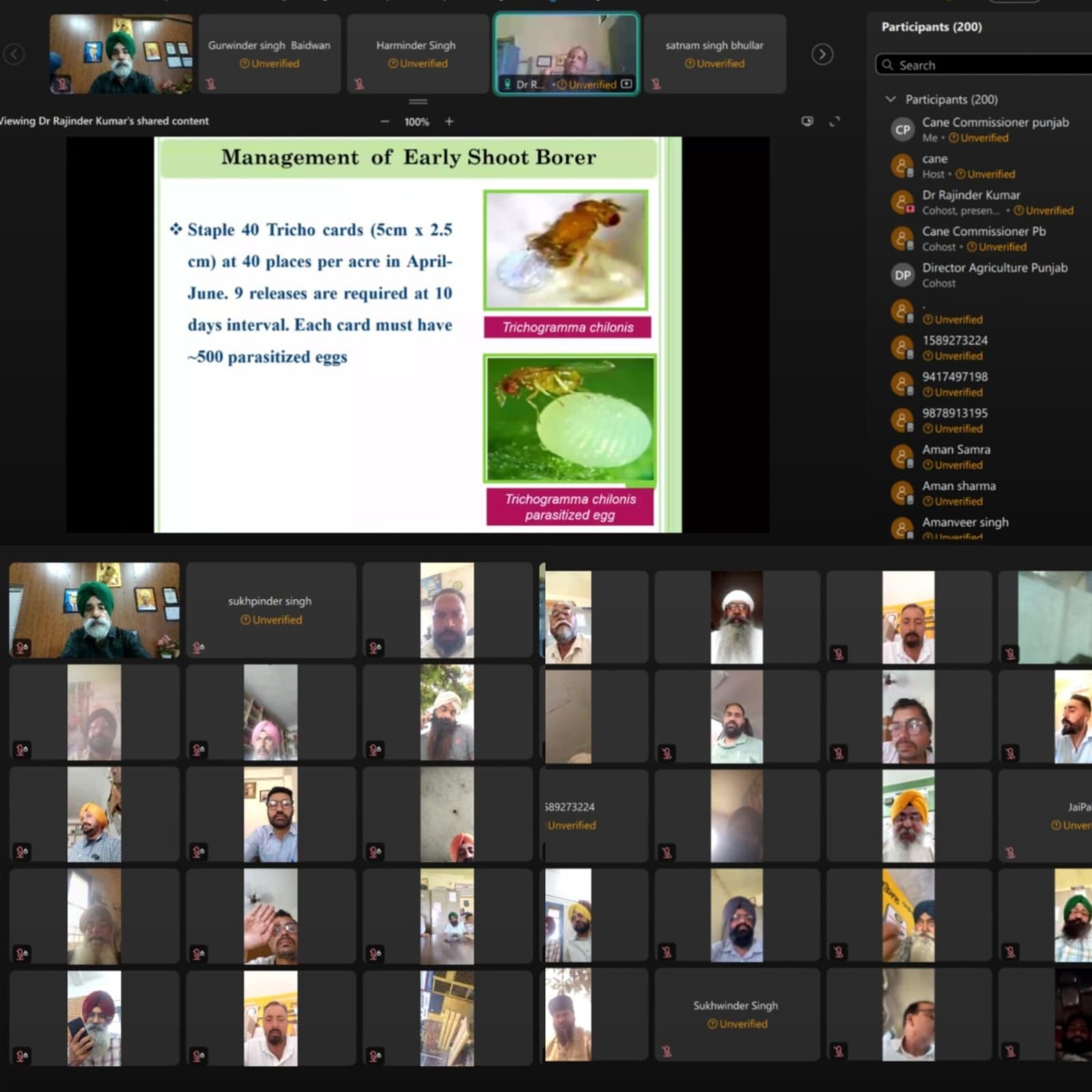Click the DP avatar of Director Agriculture Punjab
The height and width of the screenshot is (1092, 1092).
[902, 275]
